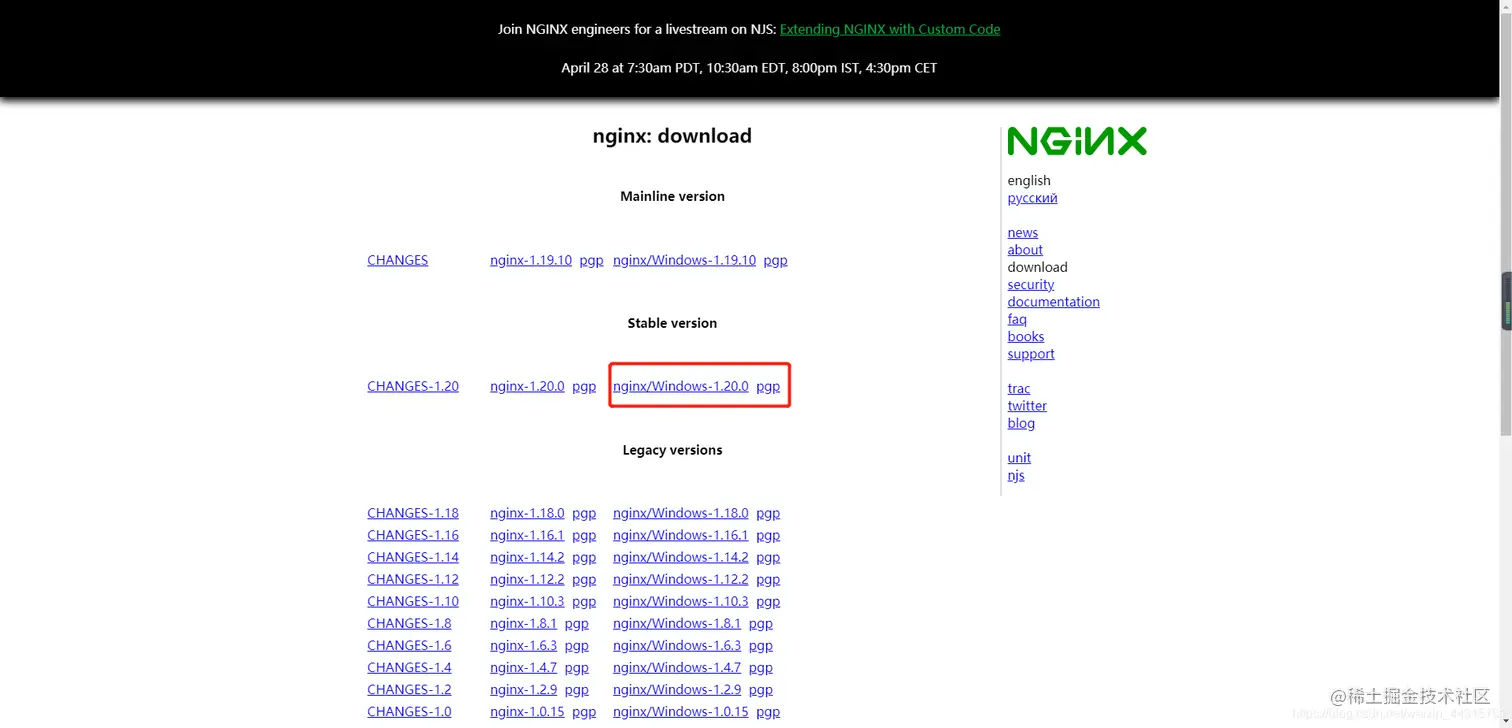1512x728 pixels.
Task: Download nginx-1.18.0 source
Action: 527,513
